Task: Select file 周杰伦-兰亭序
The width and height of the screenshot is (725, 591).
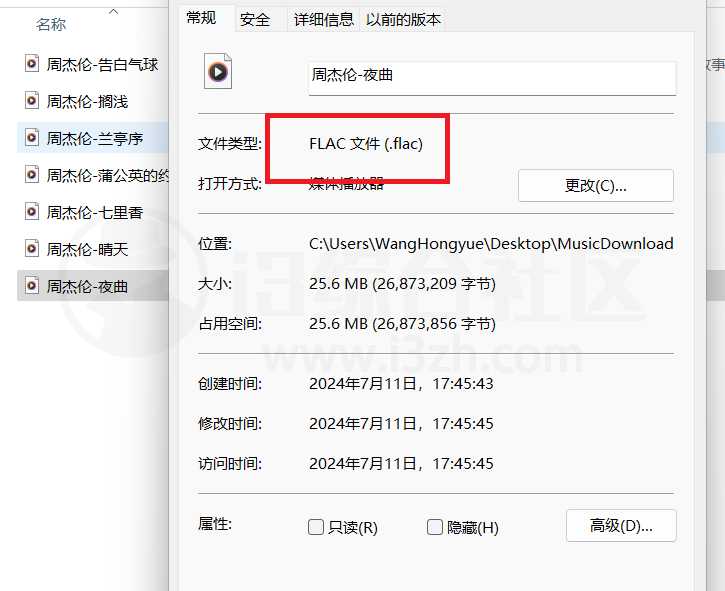Action: [95, 138]
